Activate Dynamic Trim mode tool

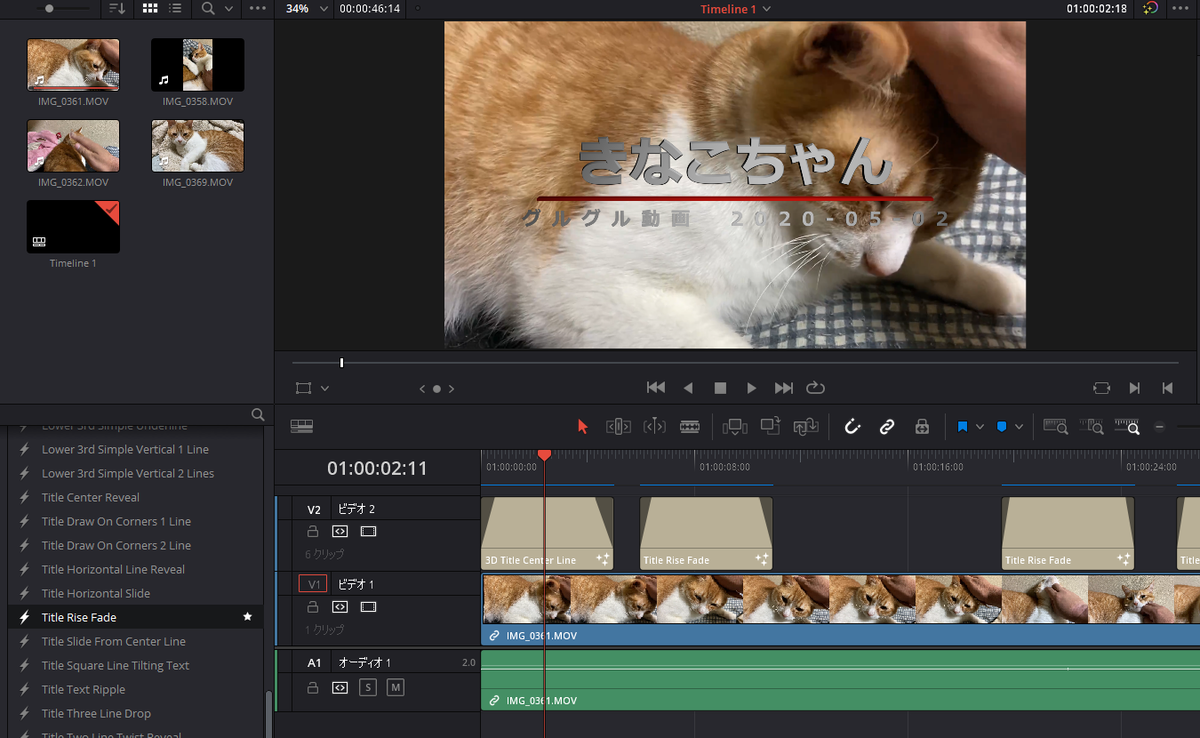[654, 427]
